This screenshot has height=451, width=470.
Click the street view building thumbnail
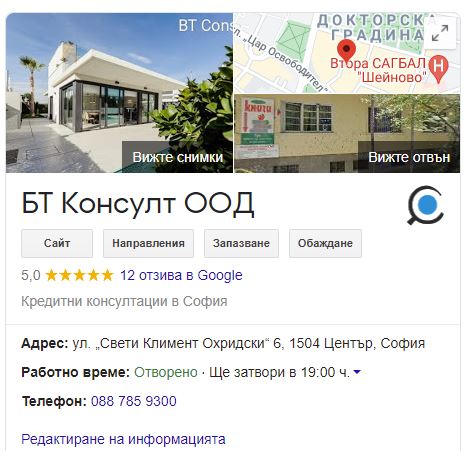tap(347, 133)
